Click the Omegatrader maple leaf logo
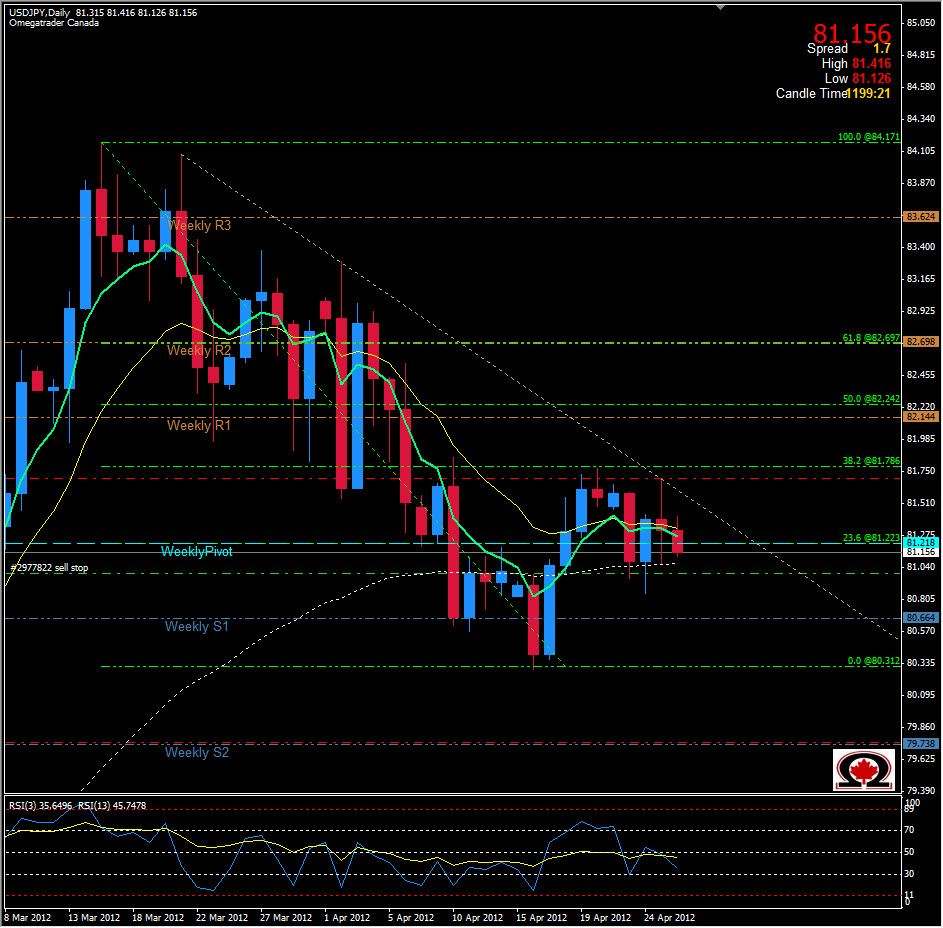943x928 pixels. point(865,770)
